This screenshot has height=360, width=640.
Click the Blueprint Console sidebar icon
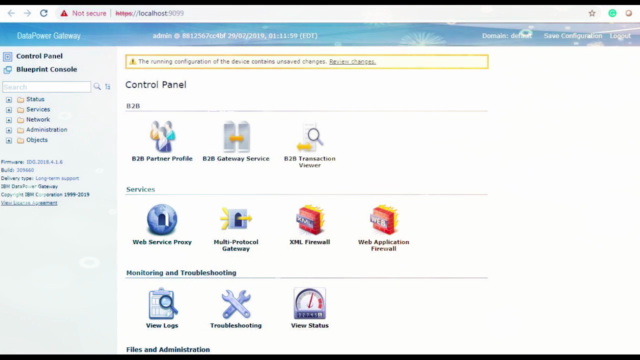click(x=7, y=70)
